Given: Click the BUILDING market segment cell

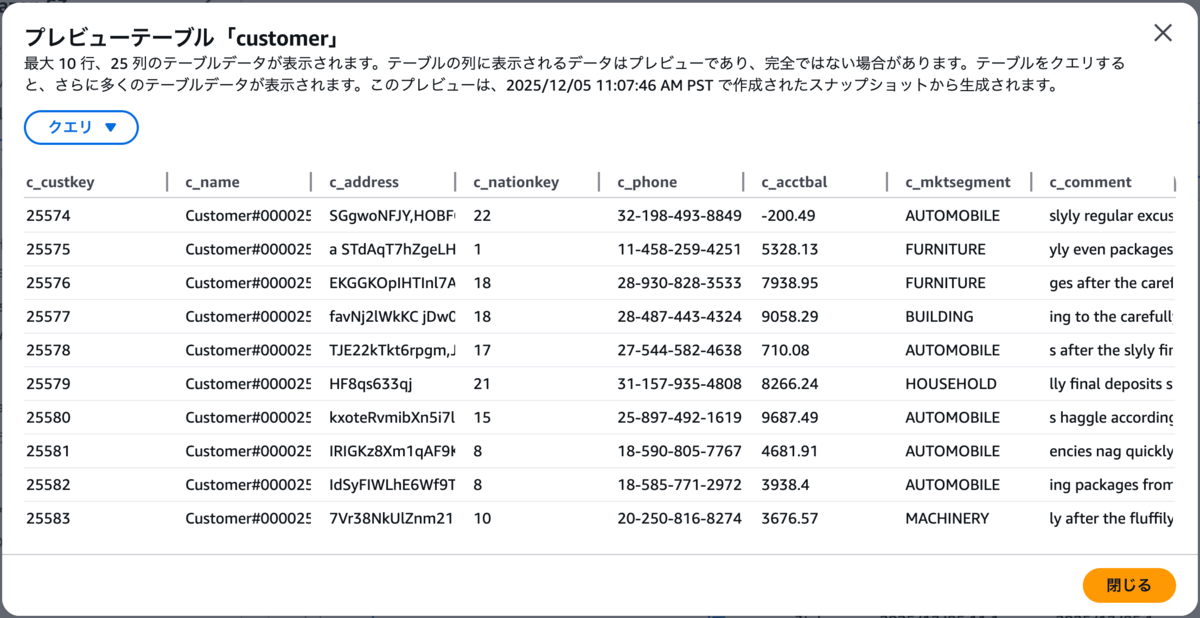Looking at the screenshot, I should (939, 316).
